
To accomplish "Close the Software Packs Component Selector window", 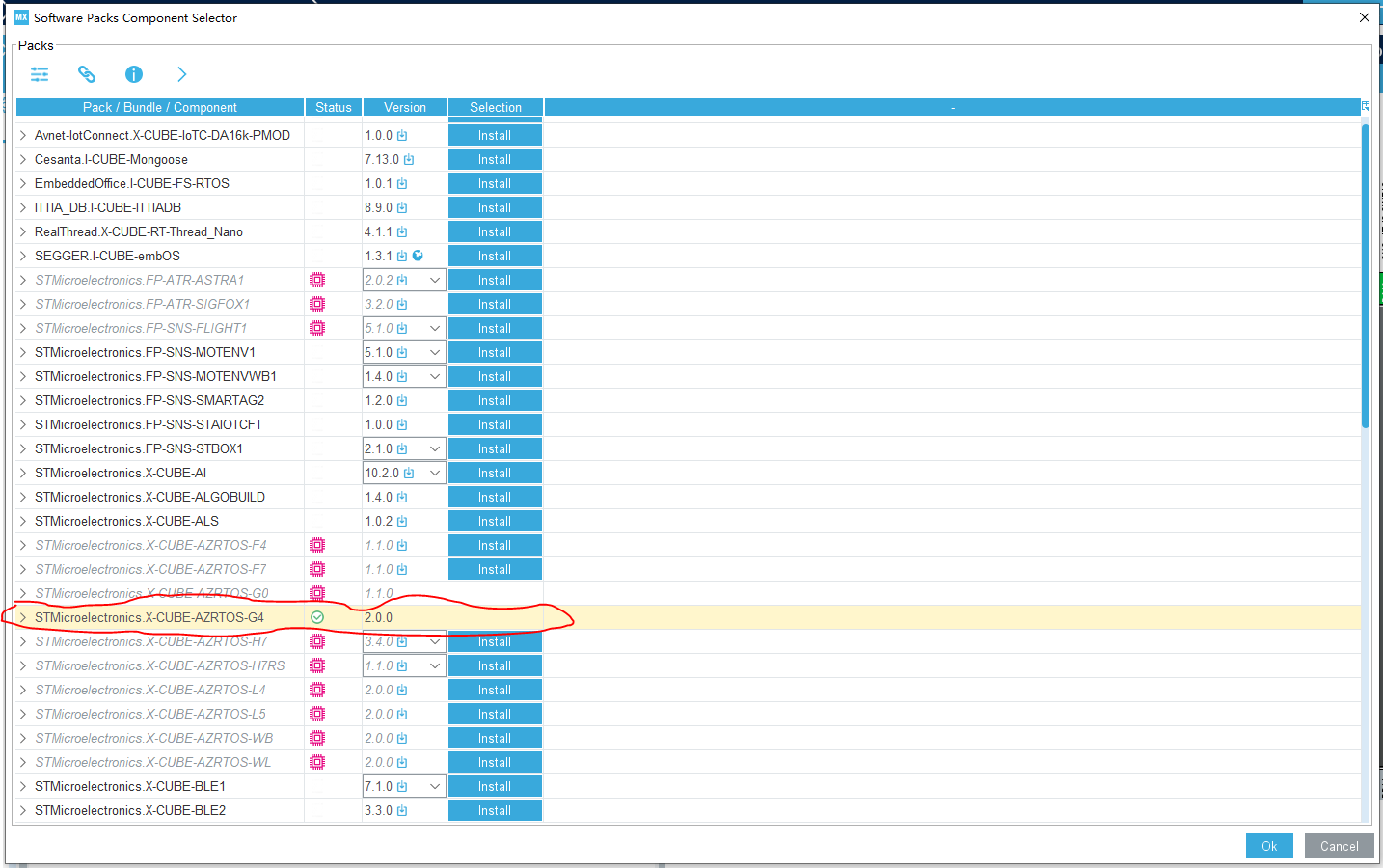I will pos(1365,17).
